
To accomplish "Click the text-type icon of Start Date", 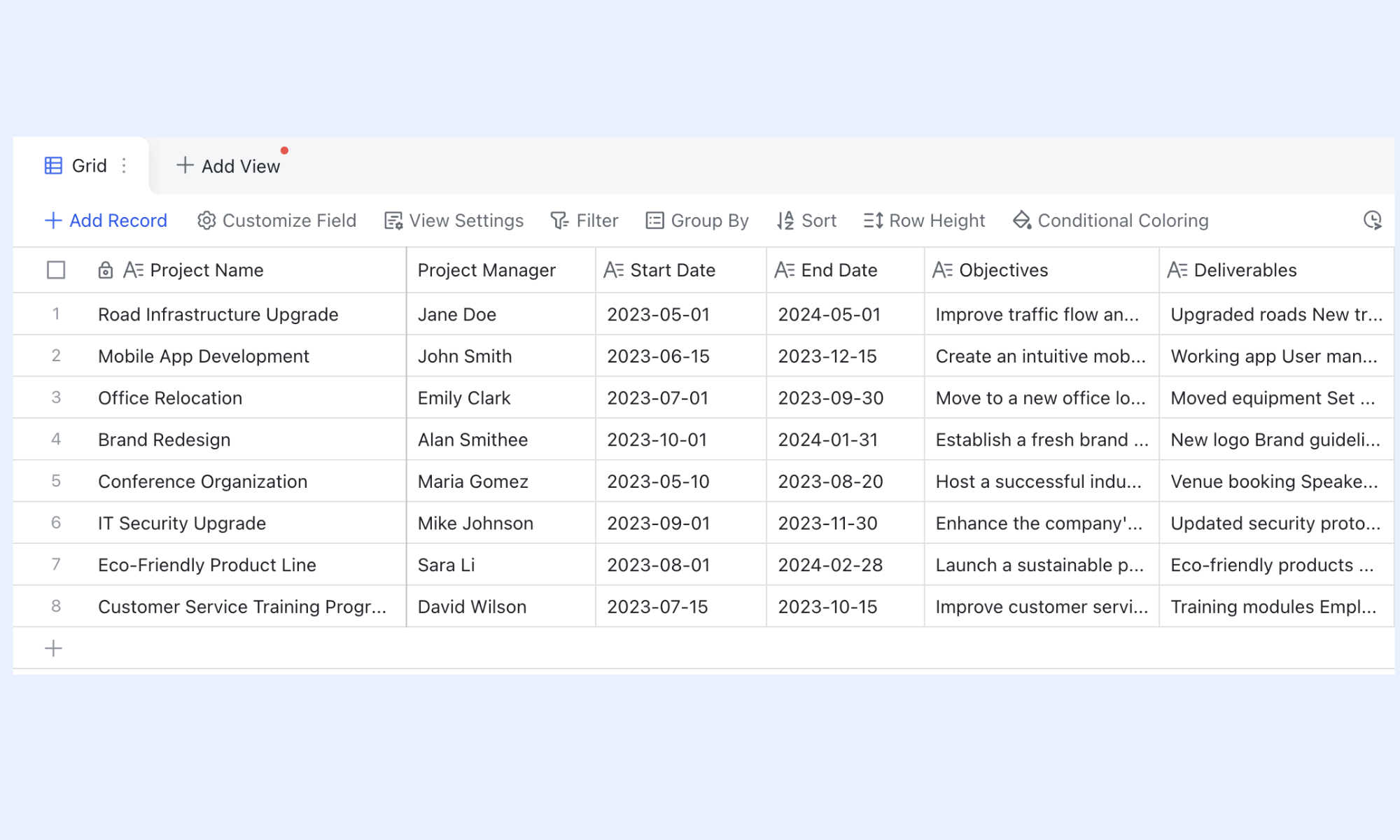I will (x=614, y=270).
